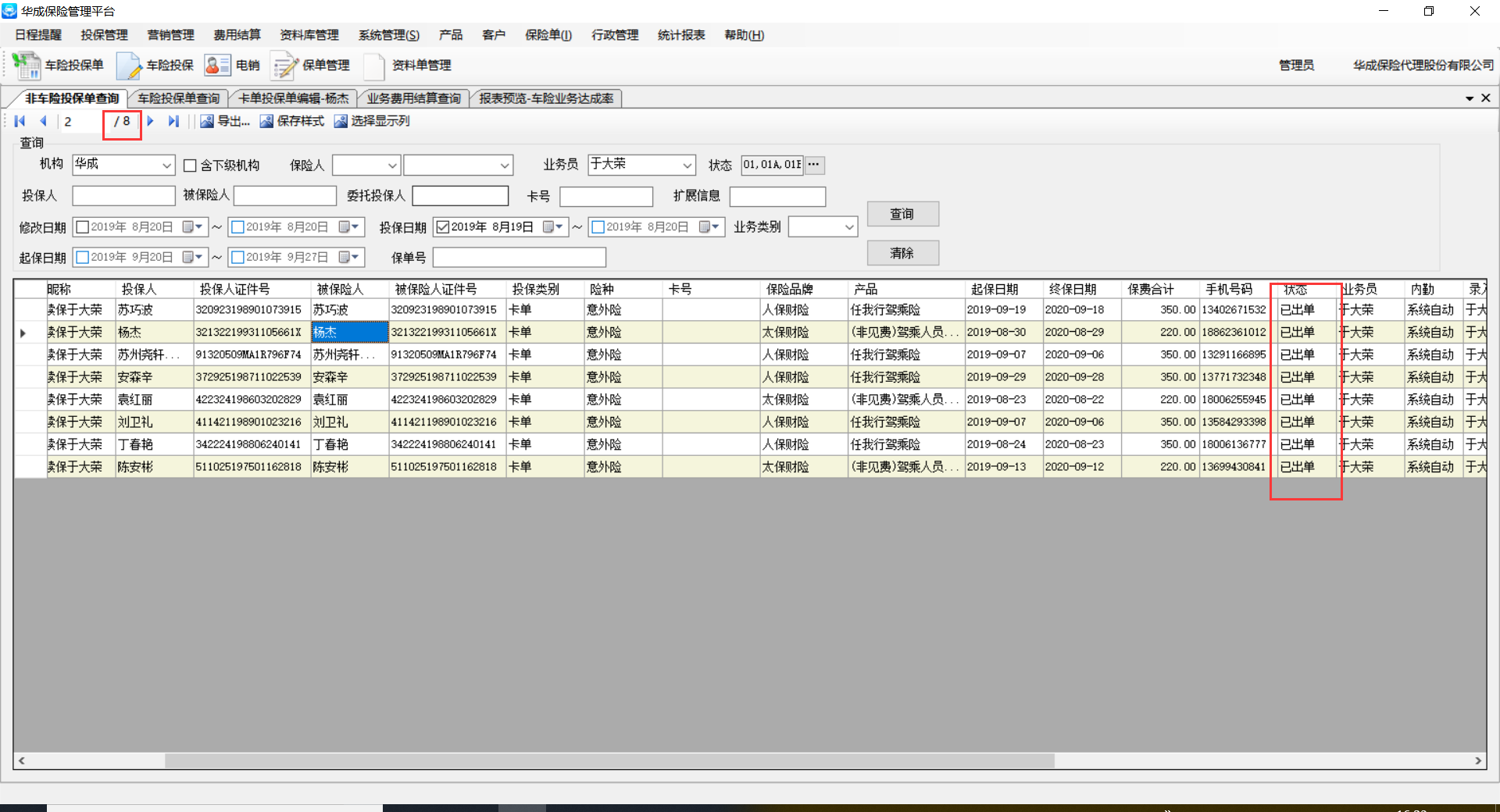This screenshot has height=812, width=1500.
Task: Expand the 机构 dropdown
Action: tap(166, 166)
